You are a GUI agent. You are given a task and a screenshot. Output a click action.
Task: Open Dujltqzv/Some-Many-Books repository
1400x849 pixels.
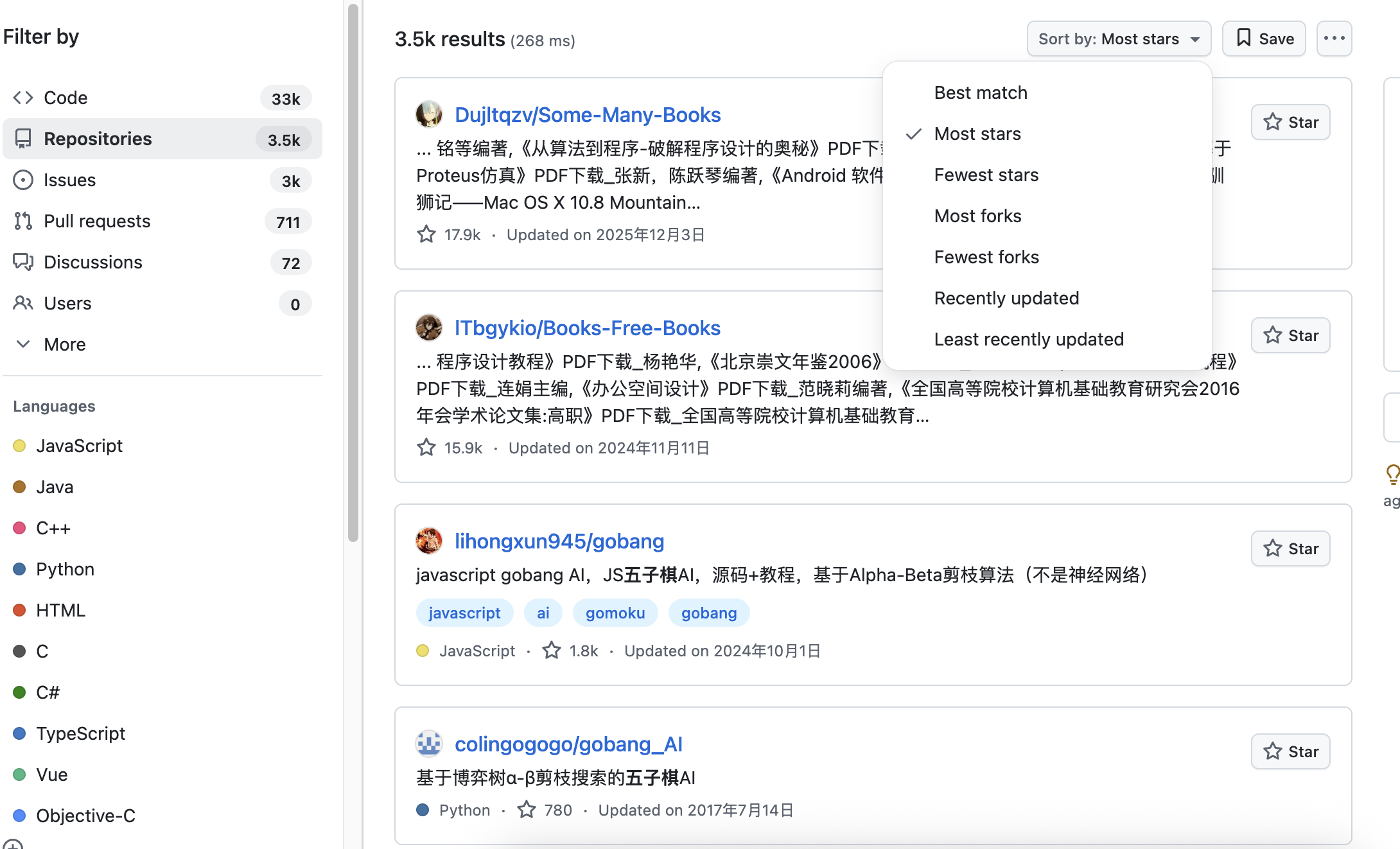[x=588, y=115]
